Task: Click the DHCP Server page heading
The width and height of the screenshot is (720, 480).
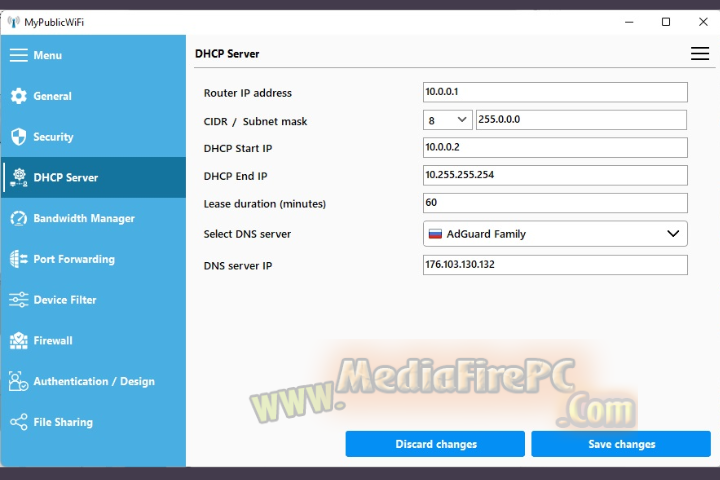Action: (227, 54)
